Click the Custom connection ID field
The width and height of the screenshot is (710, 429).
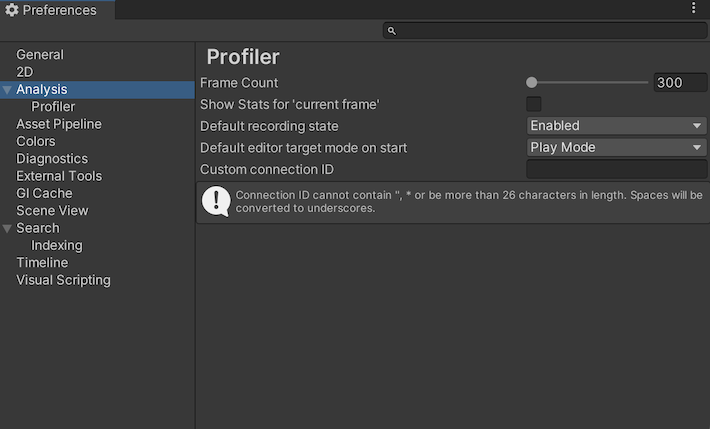coord(616,170)
